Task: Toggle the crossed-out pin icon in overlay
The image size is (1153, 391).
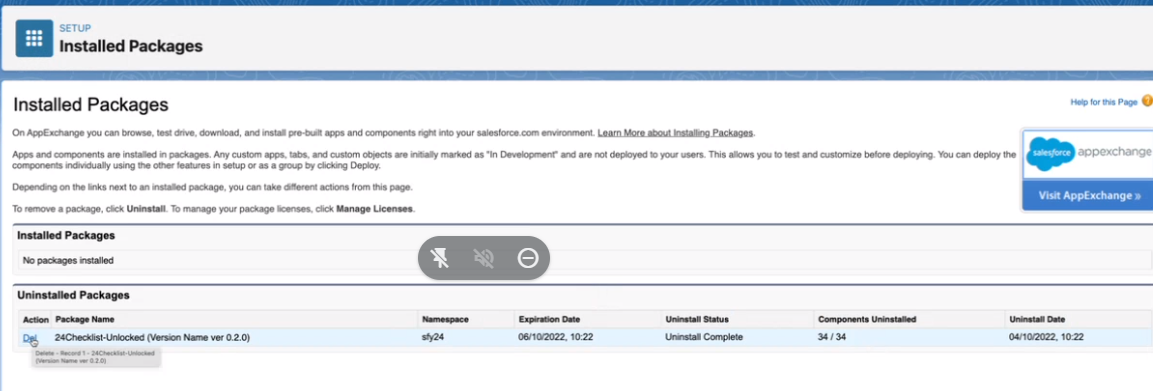Action: (x=440, y=258)
